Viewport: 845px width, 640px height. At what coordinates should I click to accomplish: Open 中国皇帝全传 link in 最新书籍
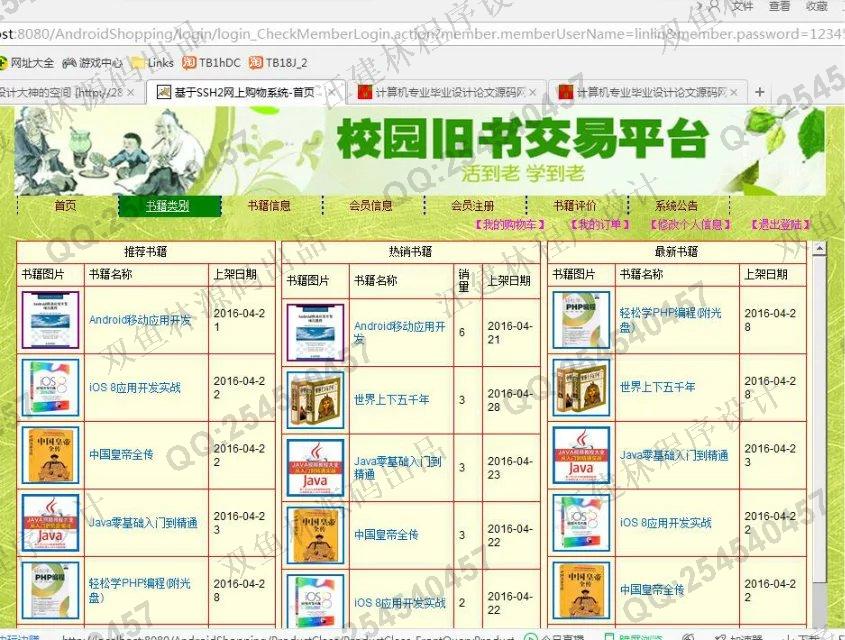coord(652,590)
